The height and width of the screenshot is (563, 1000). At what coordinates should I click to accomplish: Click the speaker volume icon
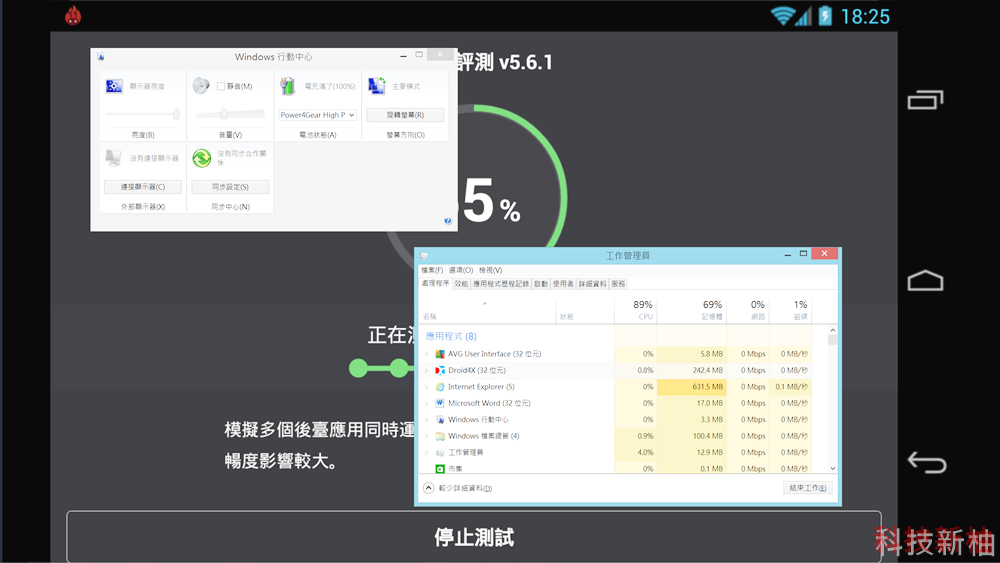[201, 85]
